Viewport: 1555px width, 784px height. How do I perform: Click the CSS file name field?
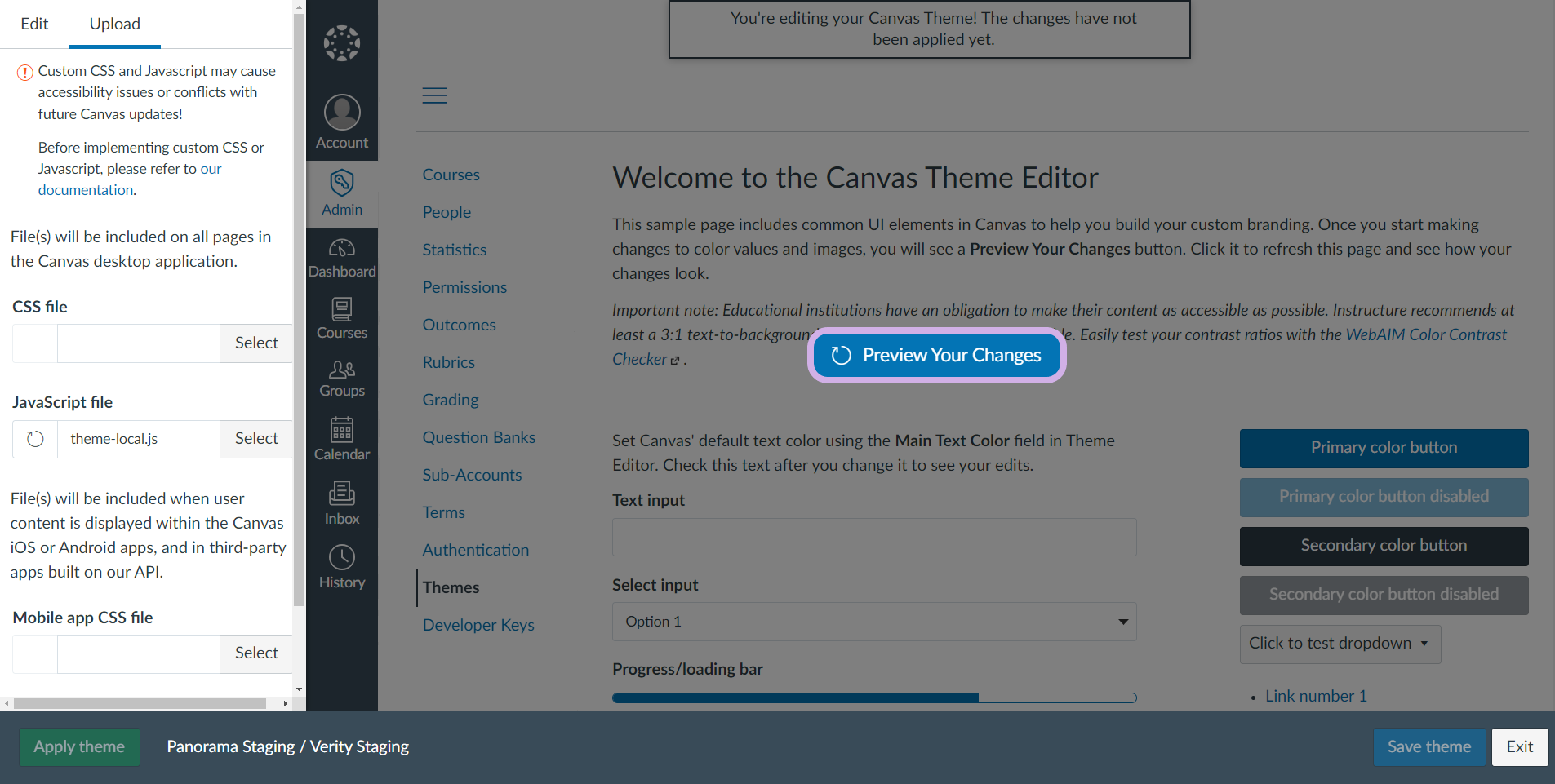[x=139, y=343]
